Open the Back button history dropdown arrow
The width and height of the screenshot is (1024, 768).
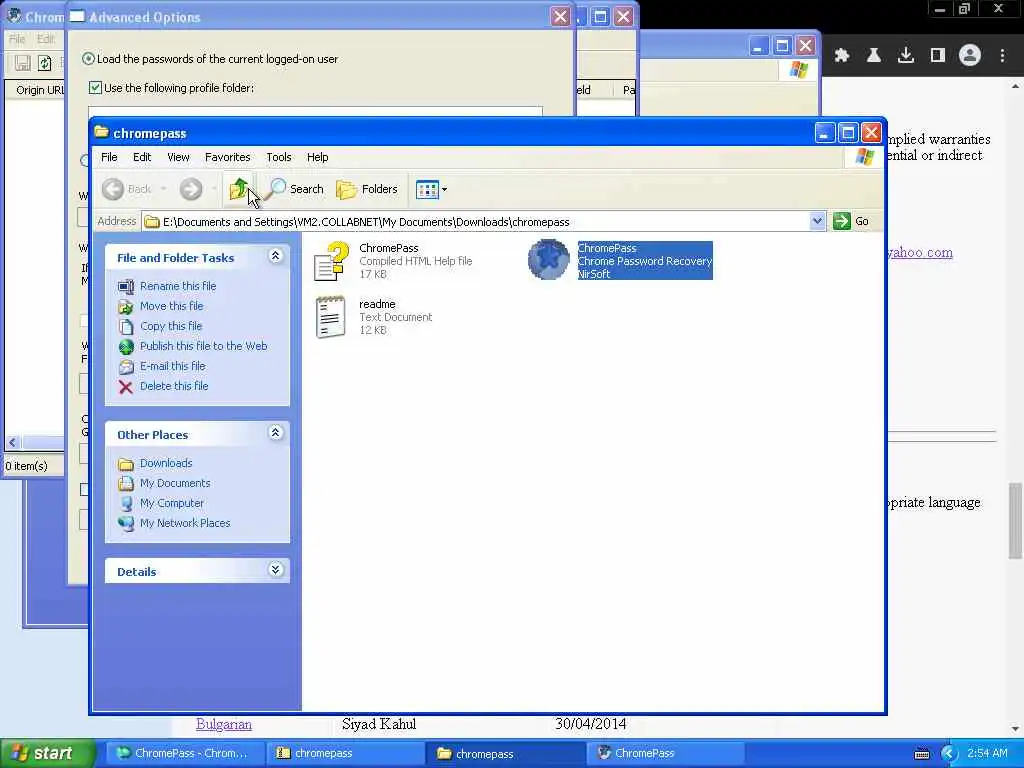163,189
